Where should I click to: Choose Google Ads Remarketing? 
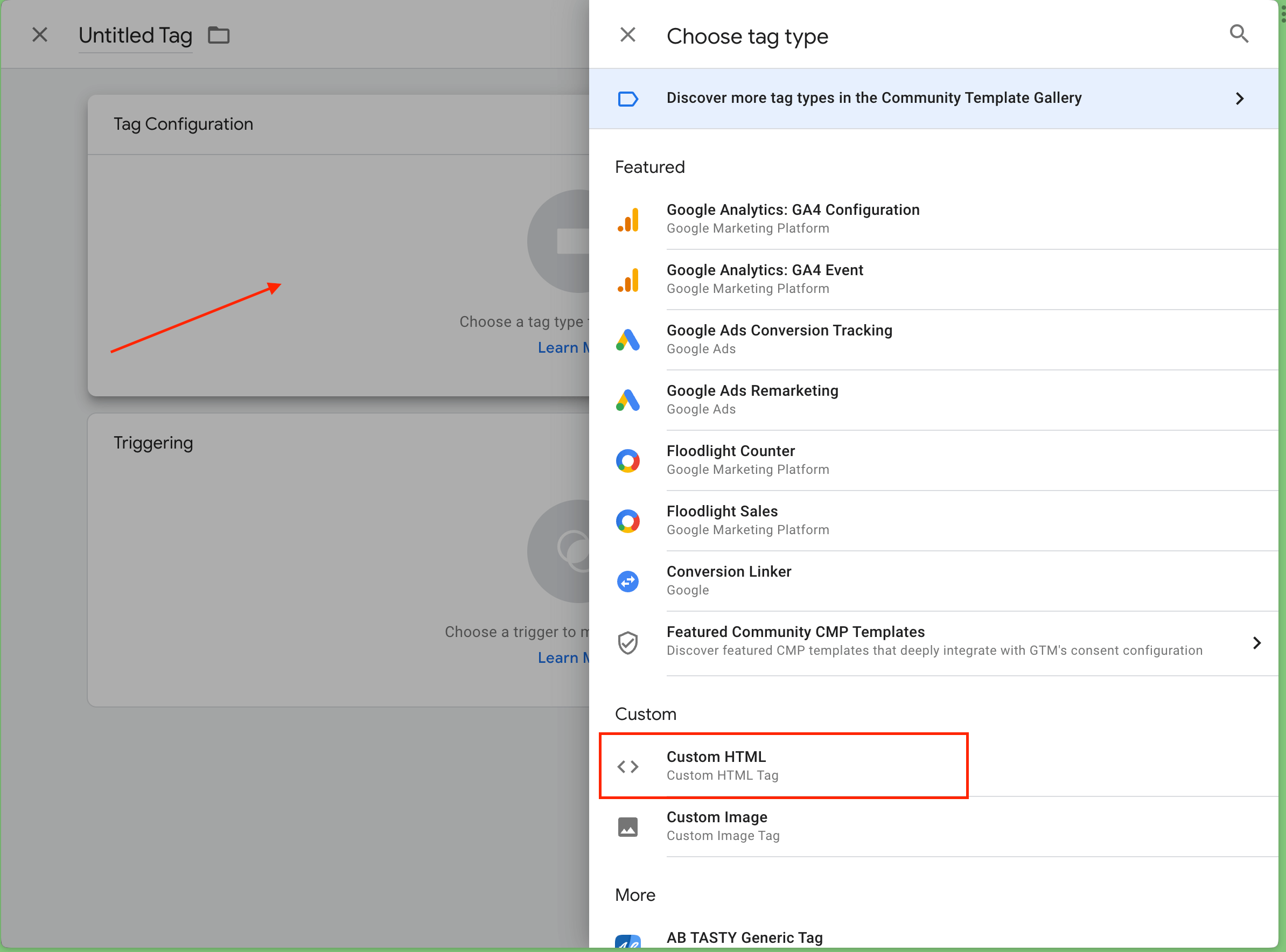point(933,400)
